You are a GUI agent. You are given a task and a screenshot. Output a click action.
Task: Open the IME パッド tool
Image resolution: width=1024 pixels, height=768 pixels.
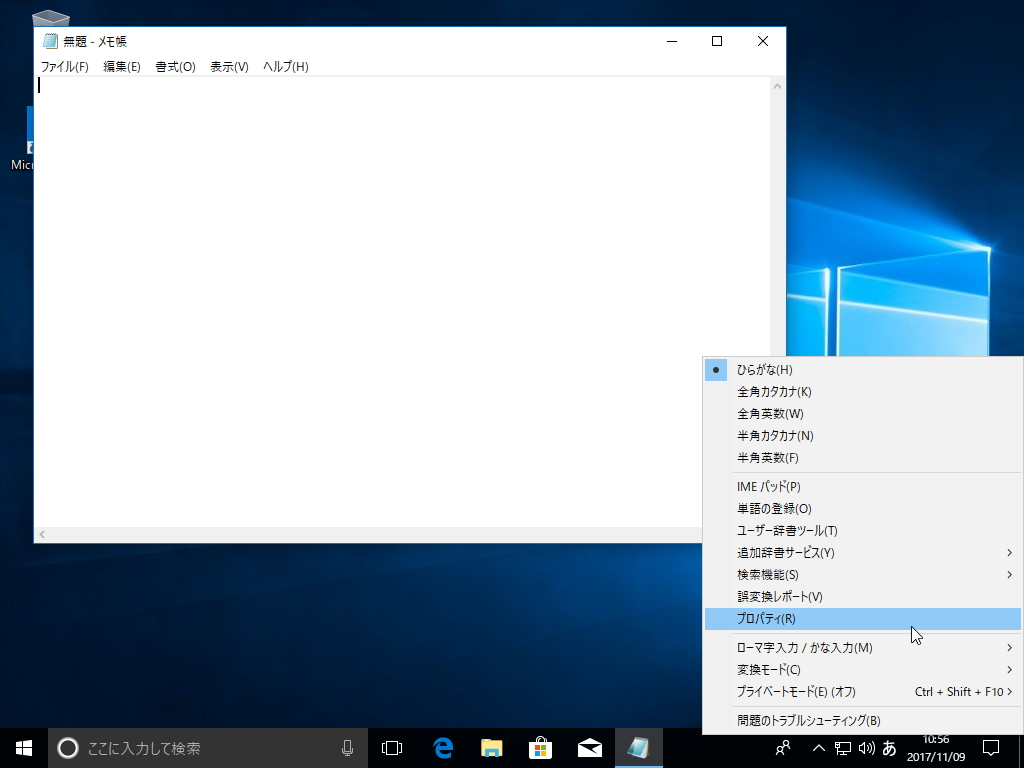click(770, 486)
